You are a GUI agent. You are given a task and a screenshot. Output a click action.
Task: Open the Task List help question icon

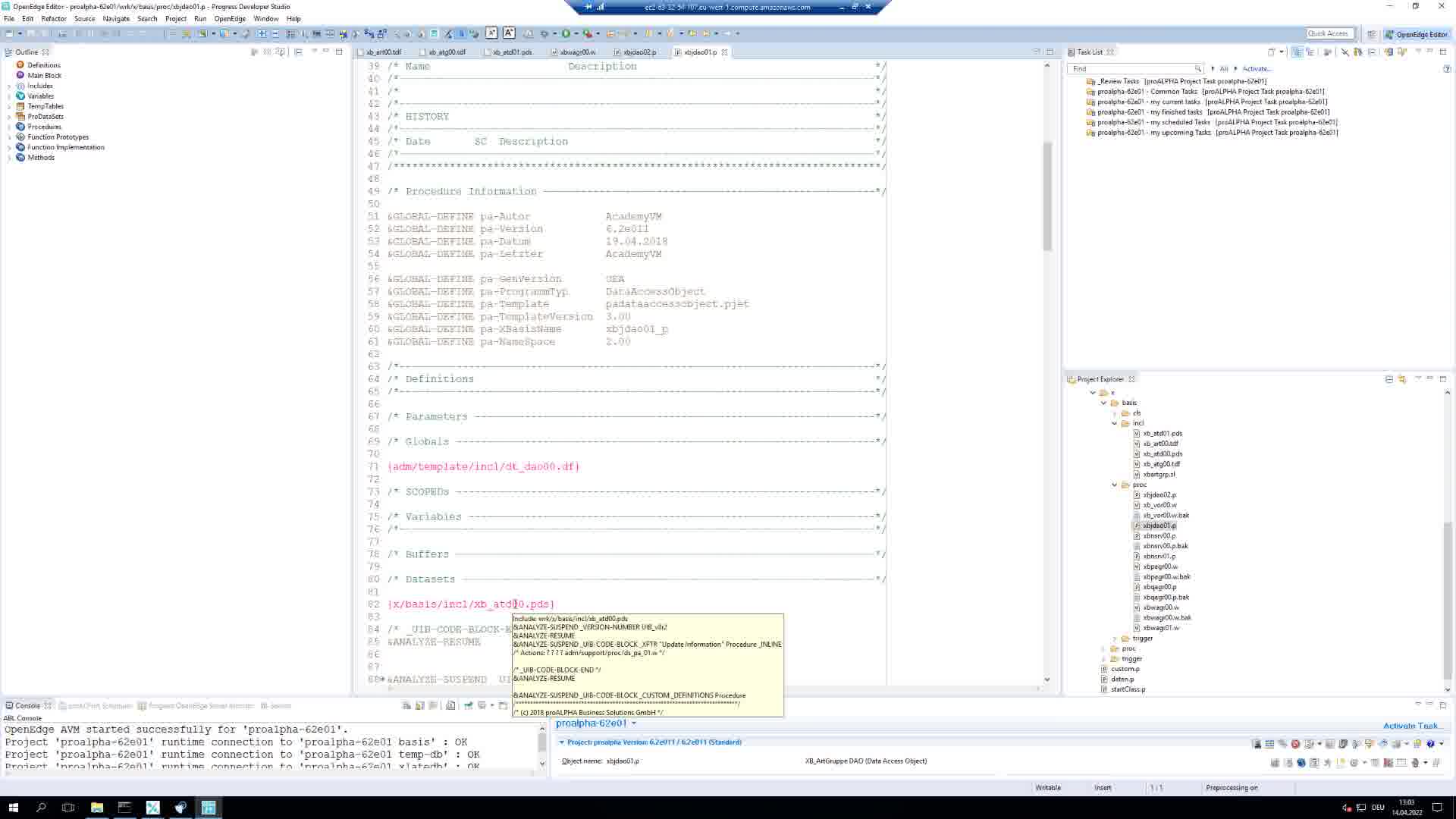pos(1447,69)
